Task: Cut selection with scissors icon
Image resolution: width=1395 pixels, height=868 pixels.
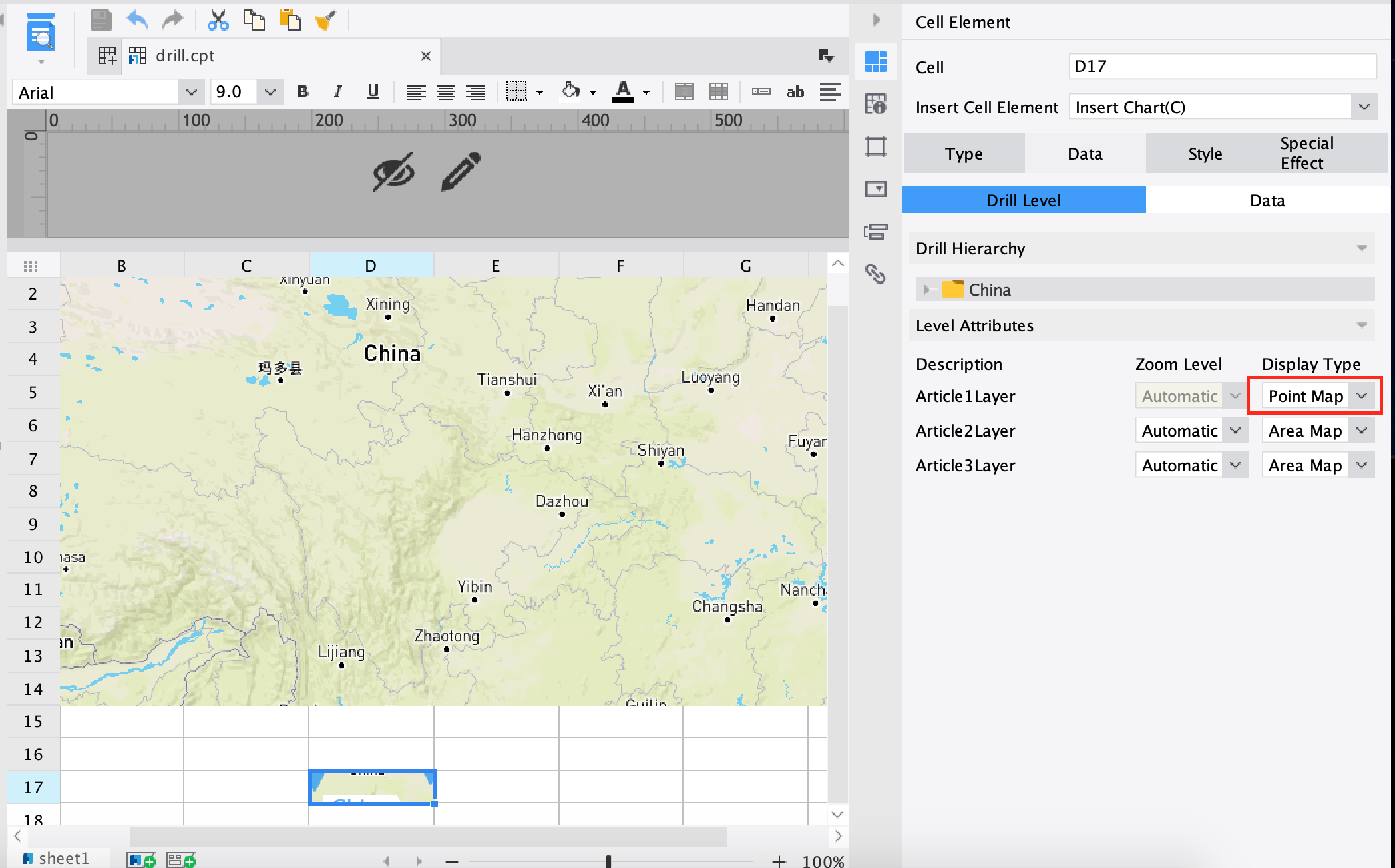Action: coord(218,20)
